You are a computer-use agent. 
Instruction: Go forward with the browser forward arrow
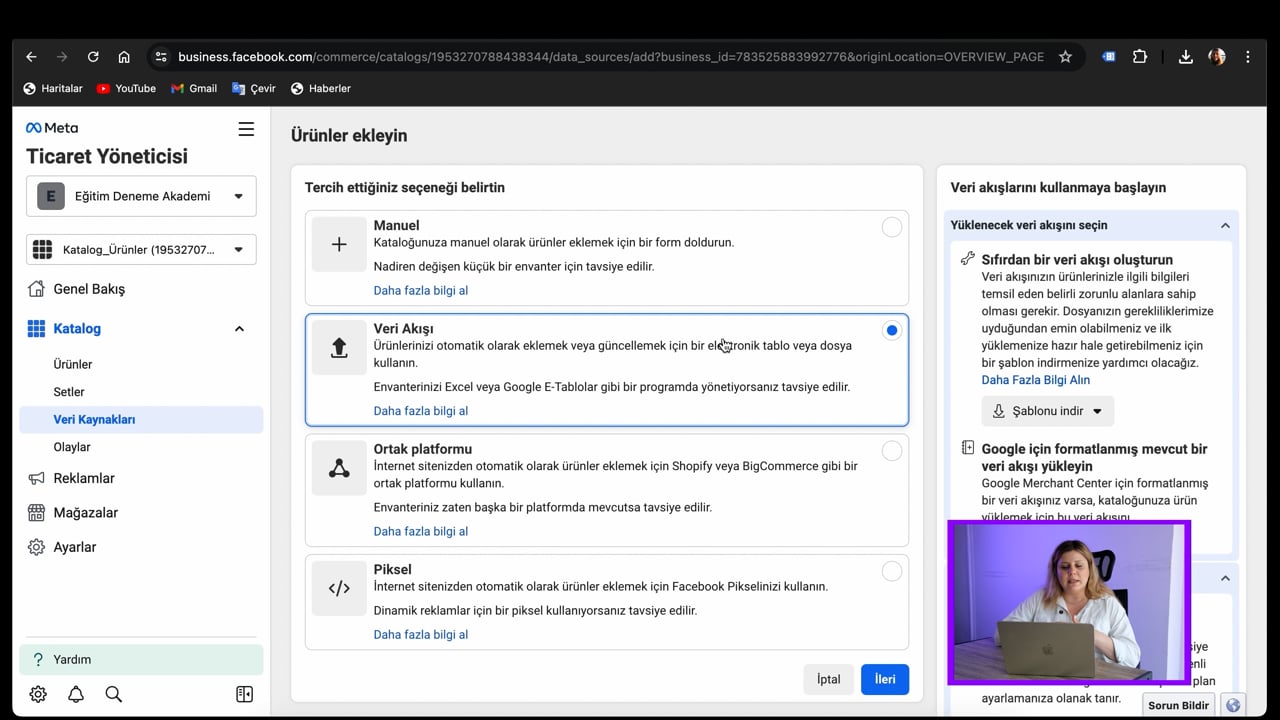[x=62, y=57]
